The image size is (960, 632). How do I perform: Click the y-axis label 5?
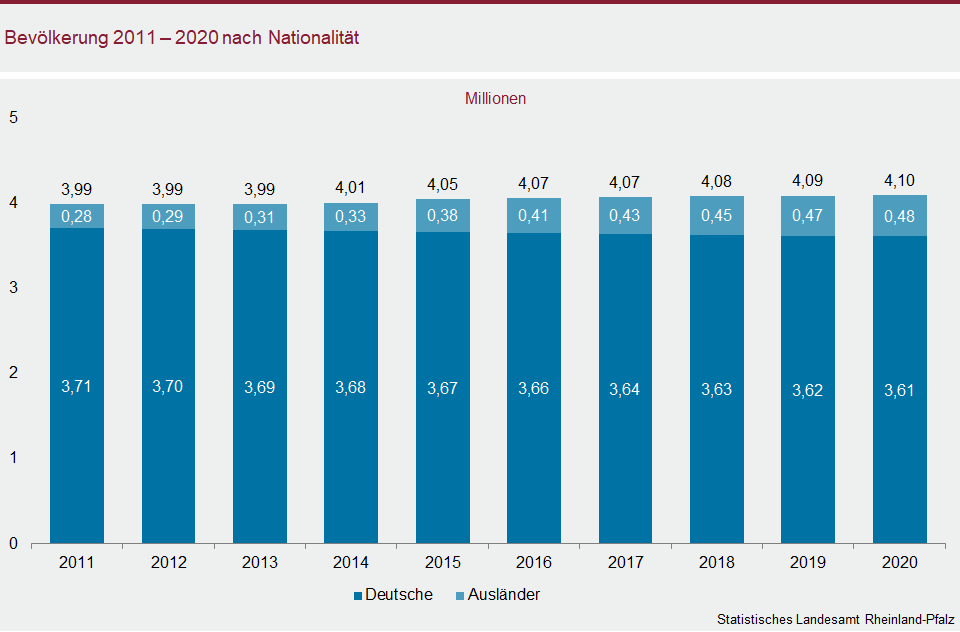pos(14,117)
